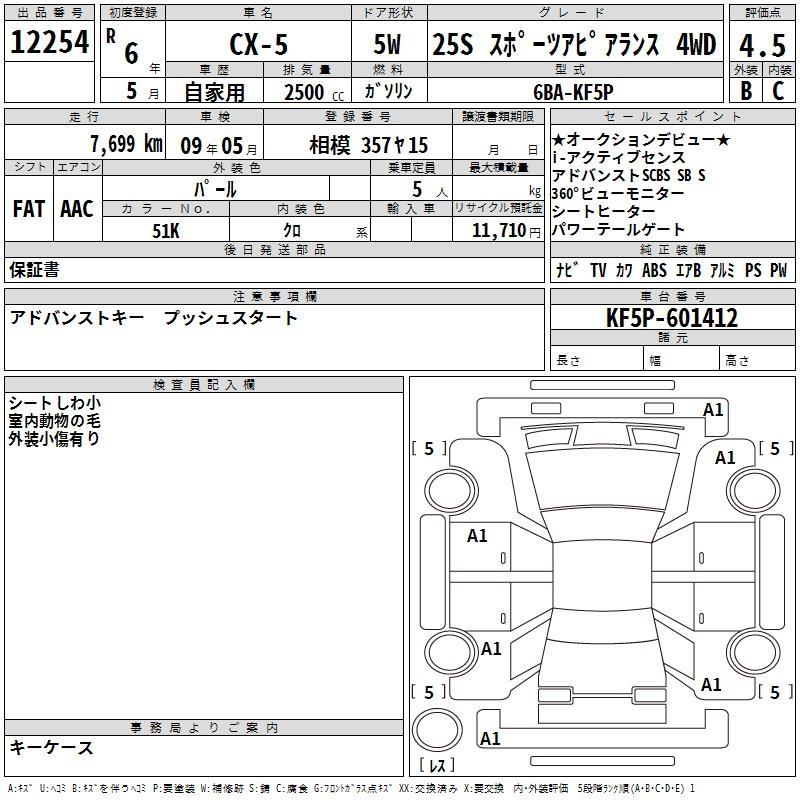This screenshot has height=800, width=800.
Task: Click inspector note 室内動物の毛
Action: click(x=55, y=421)
